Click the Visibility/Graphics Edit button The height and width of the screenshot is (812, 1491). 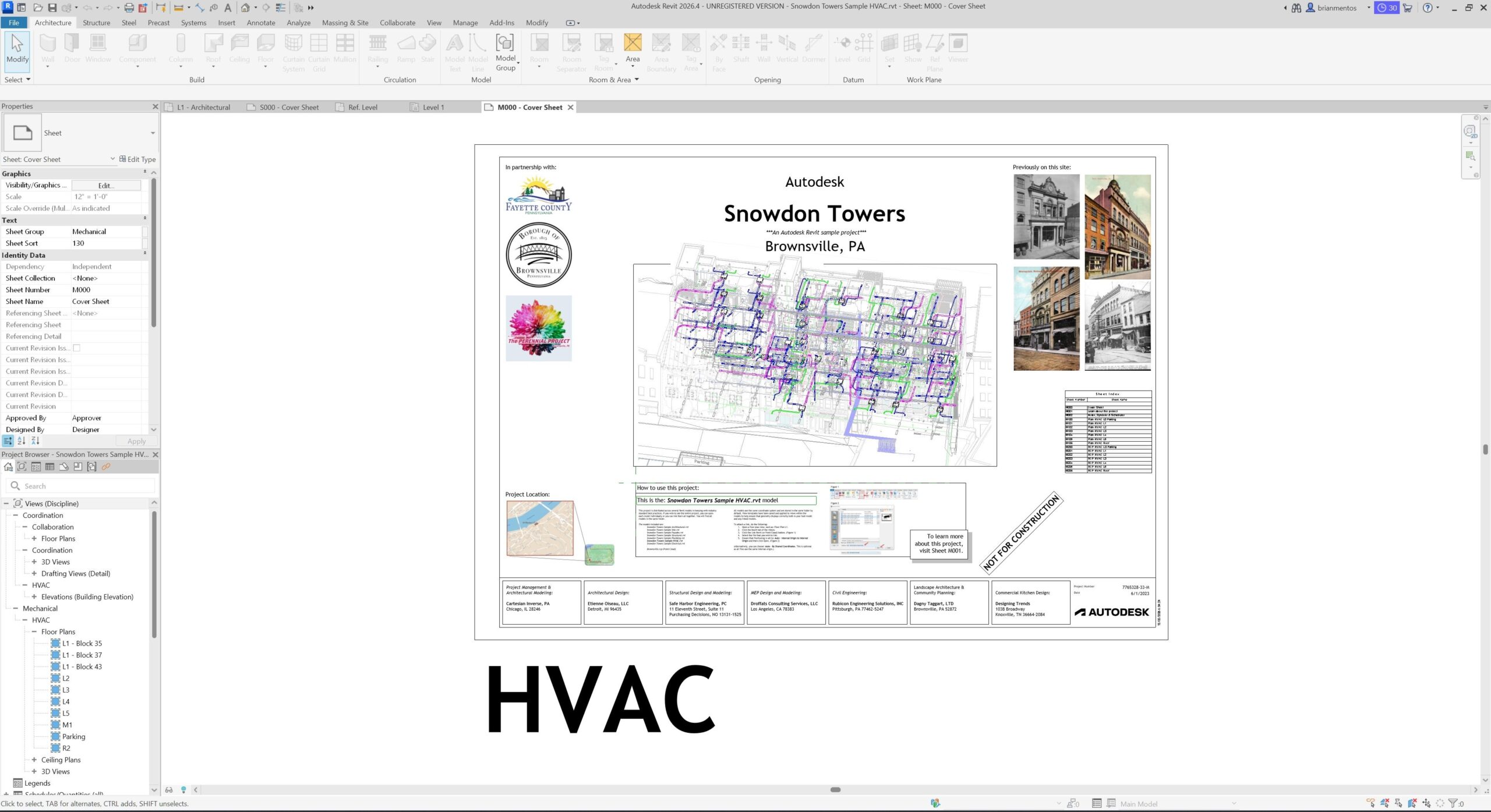106,185
